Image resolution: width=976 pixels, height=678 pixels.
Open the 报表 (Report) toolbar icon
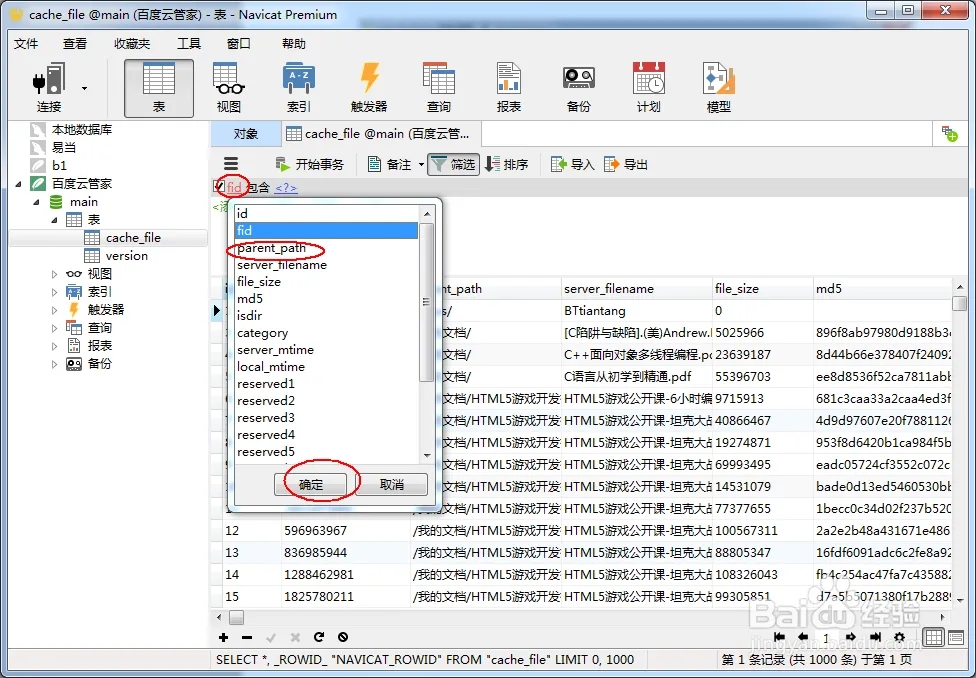coord(509,87)
